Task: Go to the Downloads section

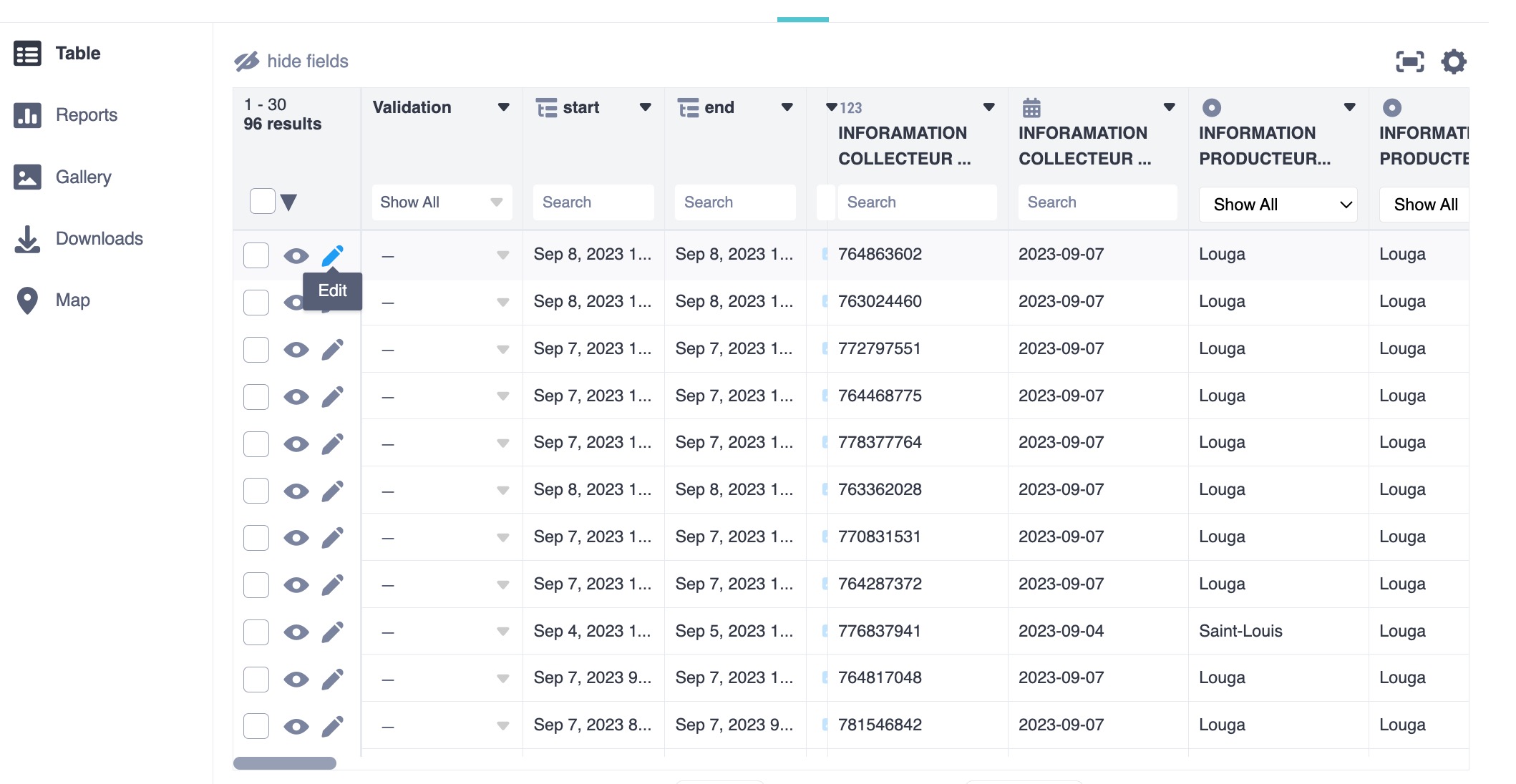Action: coord(99,239)
